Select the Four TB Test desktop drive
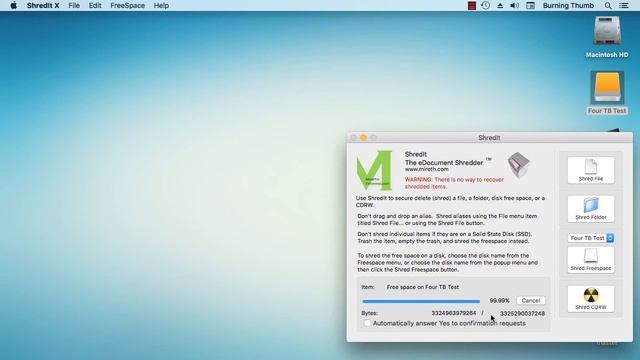Image resolution: width=640 pixels, height=360 pixels. [607, 93]
